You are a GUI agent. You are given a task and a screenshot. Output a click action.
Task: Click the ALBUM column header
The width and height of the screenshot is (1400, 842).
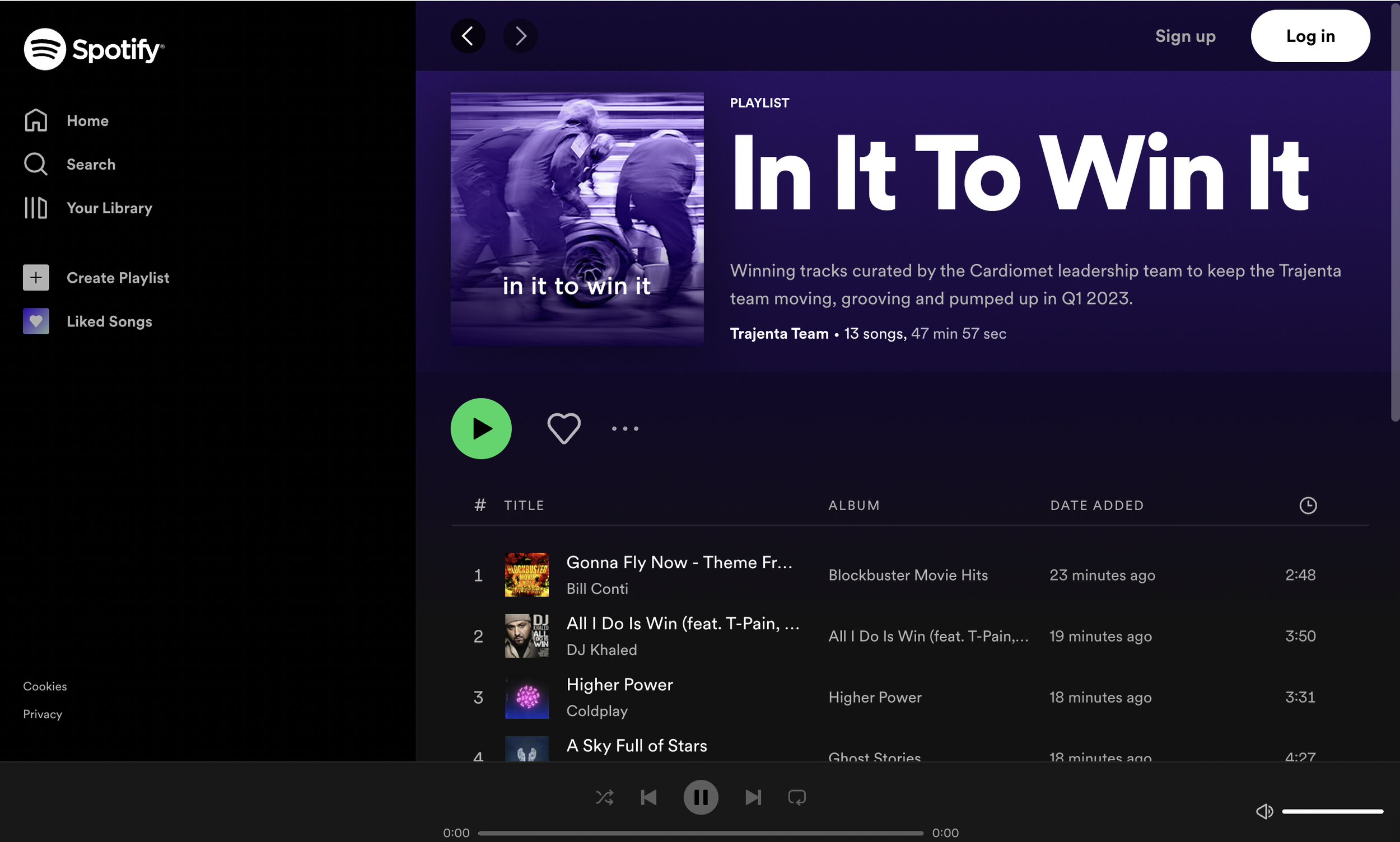(854, 506)
